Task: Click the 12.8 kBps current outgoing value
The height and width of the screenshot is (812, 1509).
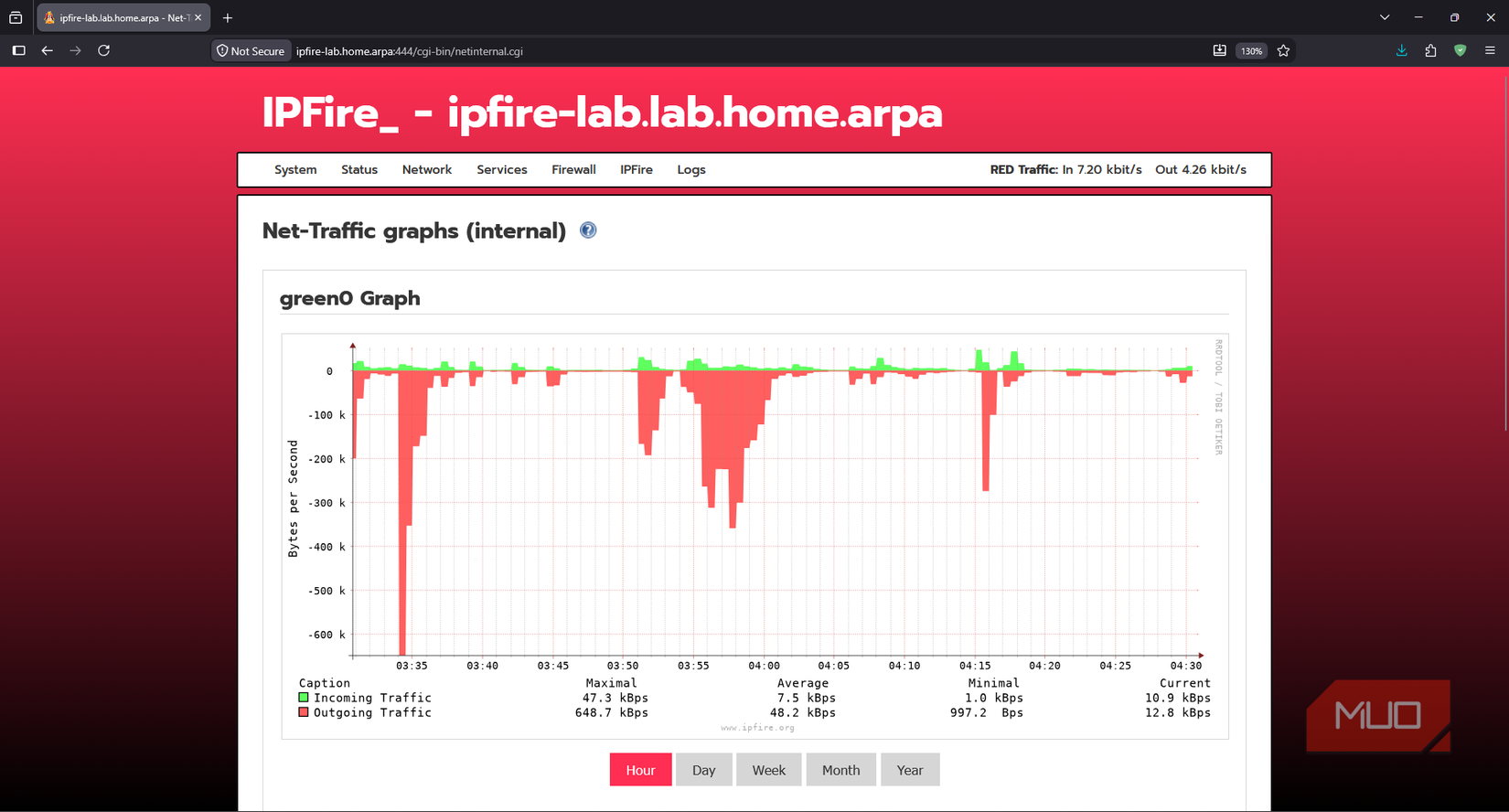Action: click(1177, 712)
